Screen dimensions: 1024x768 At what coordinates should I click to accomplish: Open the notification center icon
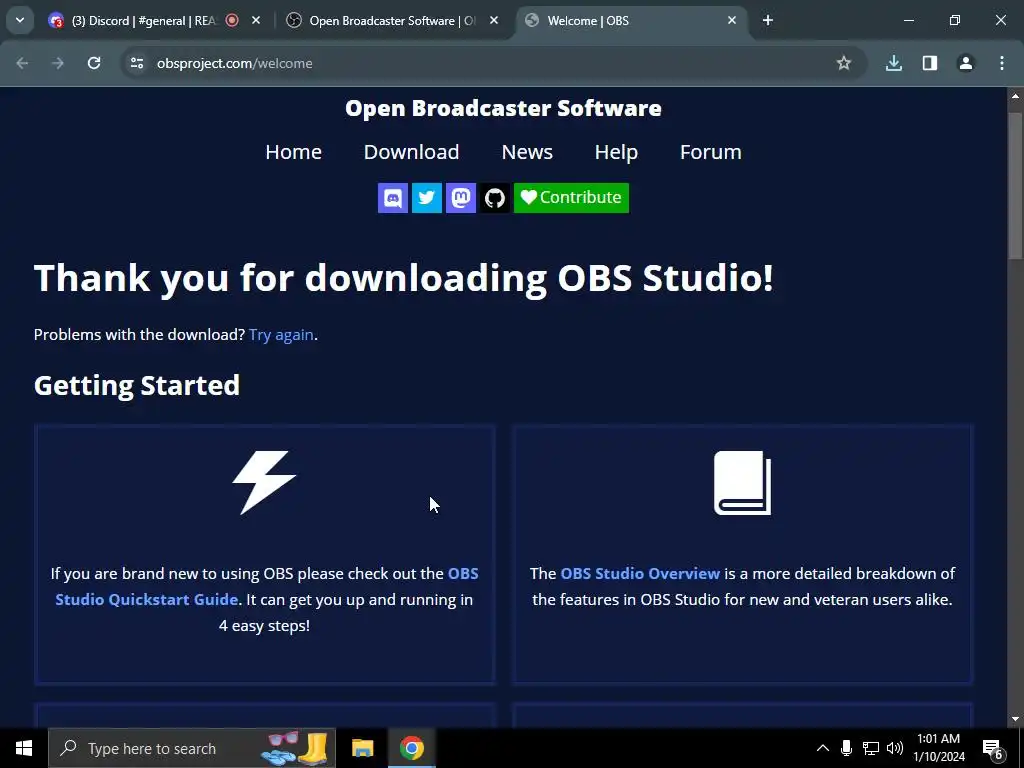point(993,748)
